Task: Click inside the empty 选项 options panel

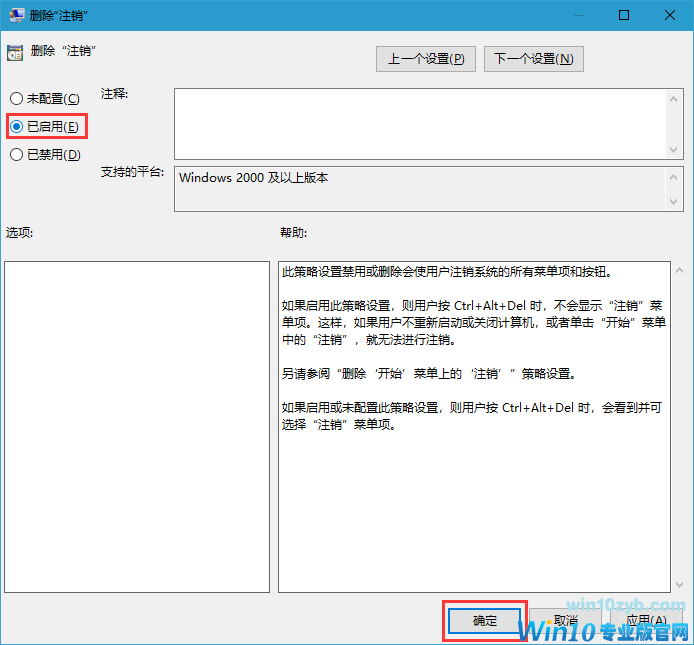Action: [x=137, y=427]
